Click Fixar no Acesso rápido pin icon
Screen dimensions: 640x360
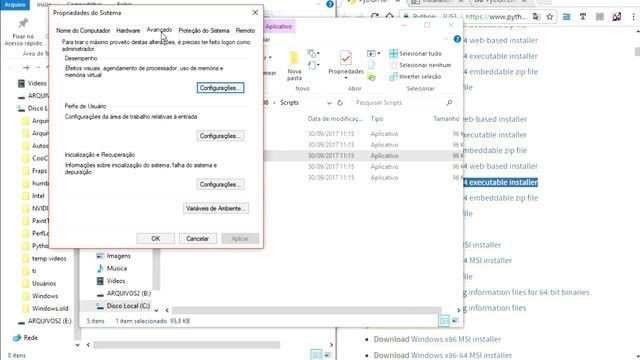[x=24, y=23]
